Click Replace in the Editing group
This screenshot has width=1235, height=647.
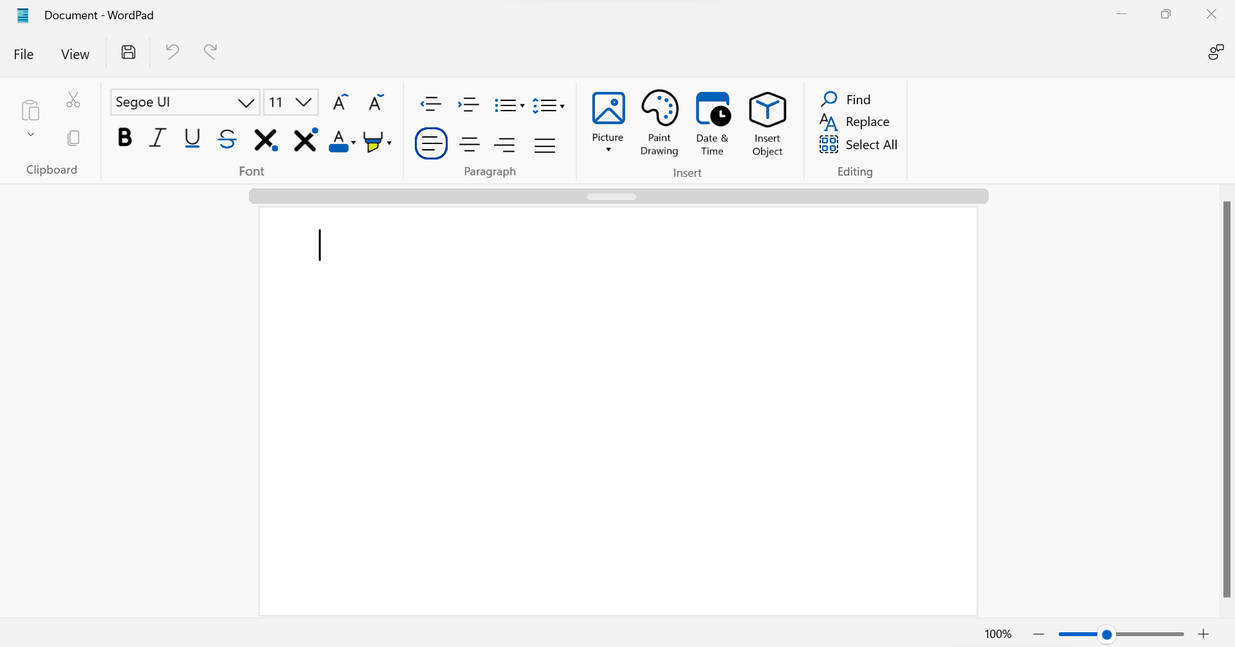(864, 121)
